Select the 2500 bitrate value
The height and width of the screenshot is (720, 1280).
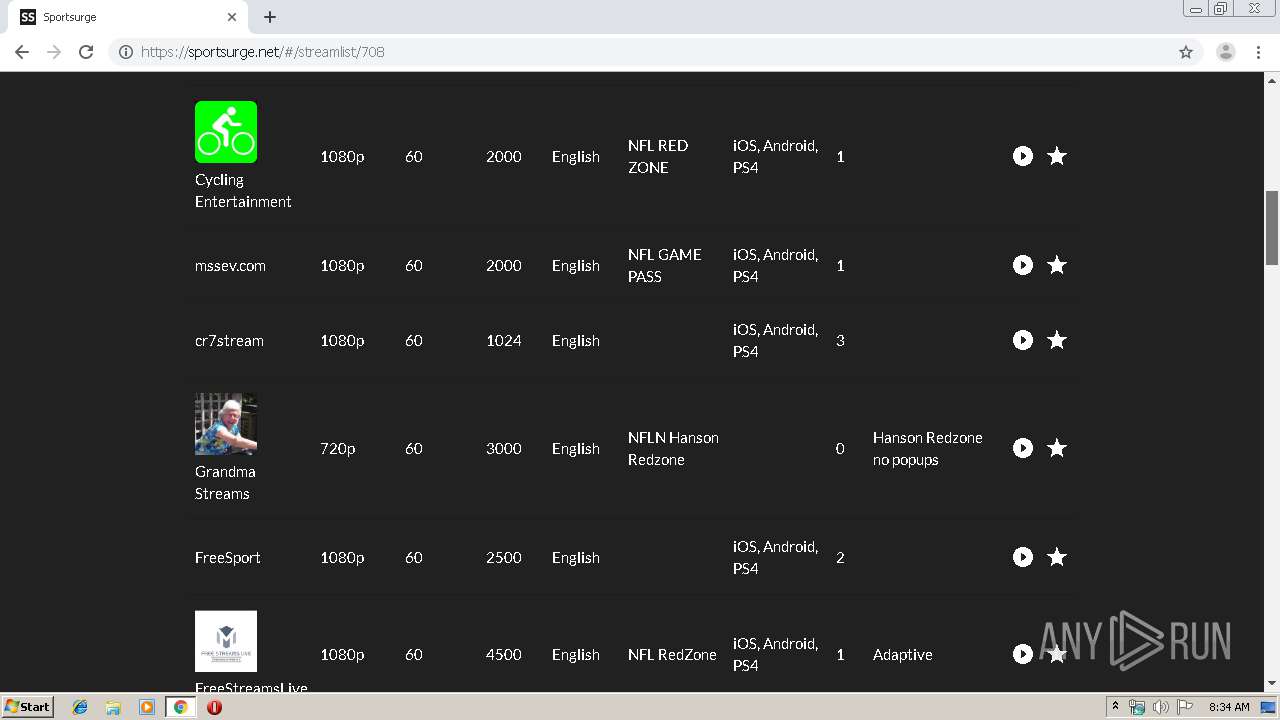504,557
